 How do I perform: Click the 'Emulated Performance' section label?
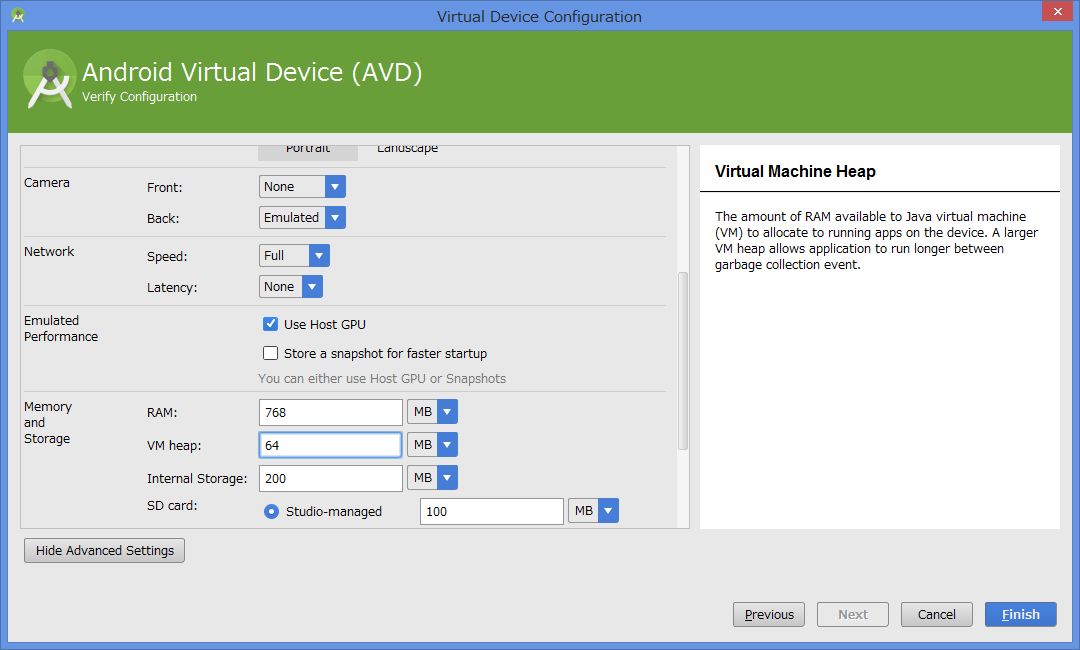point(61,328)
